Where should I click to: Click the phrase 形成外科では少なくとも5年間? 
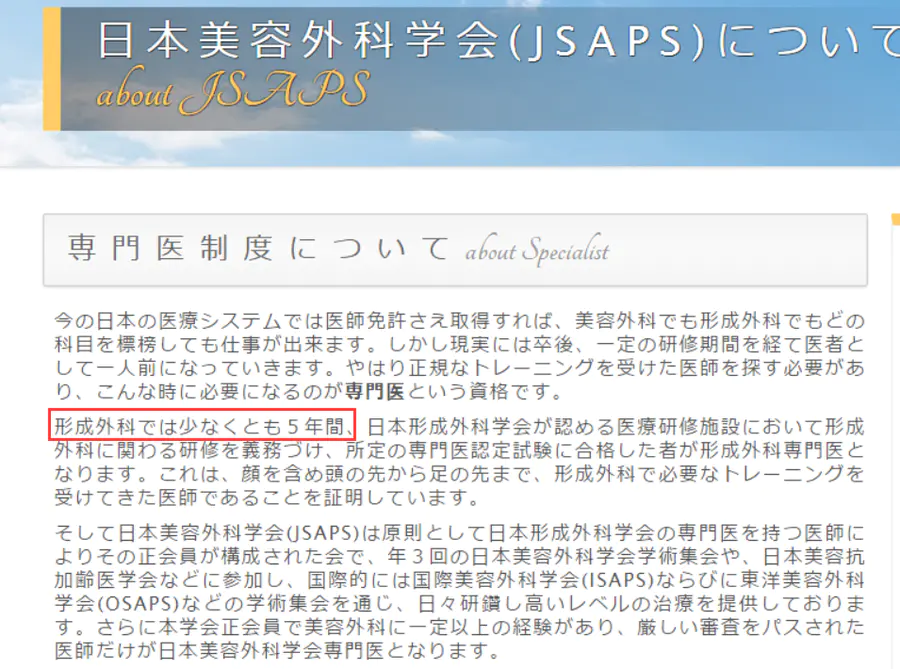[x=202, y=426]
